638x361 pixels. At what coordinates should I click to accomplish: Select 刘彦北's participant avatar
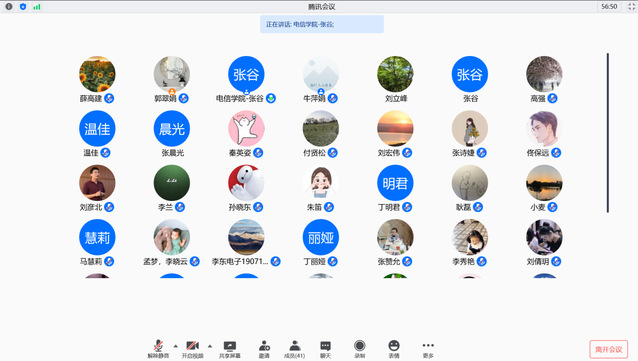pos(97,183)
